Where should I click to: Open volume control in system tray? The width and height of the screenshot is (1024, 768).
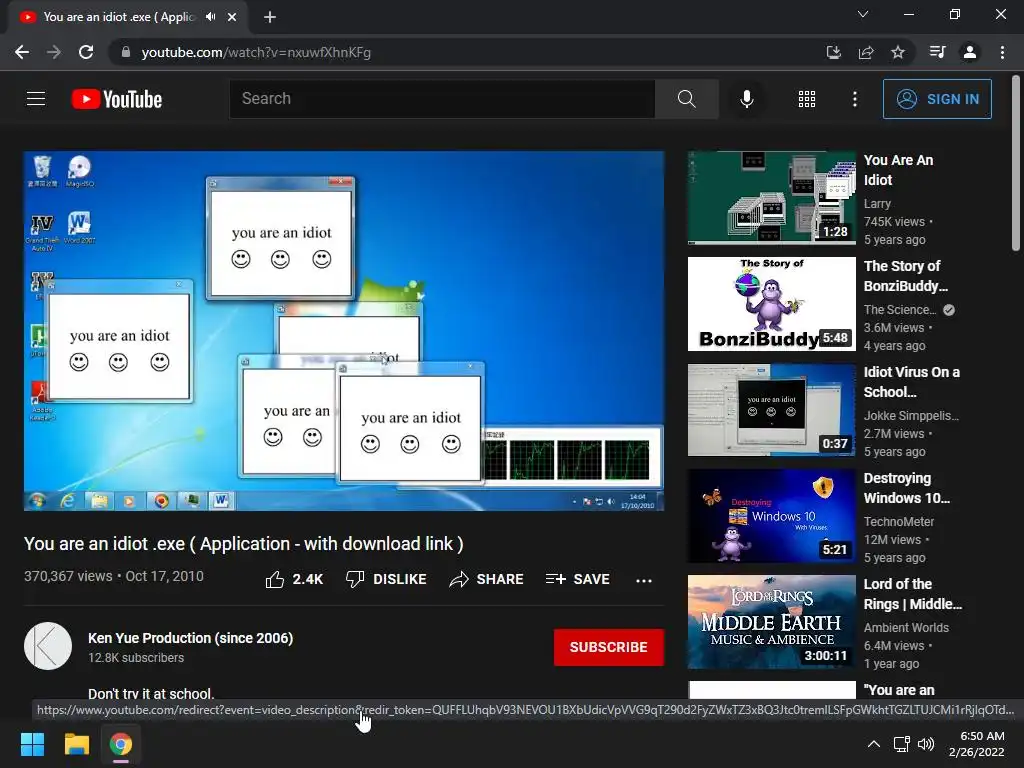pos(925,744)
